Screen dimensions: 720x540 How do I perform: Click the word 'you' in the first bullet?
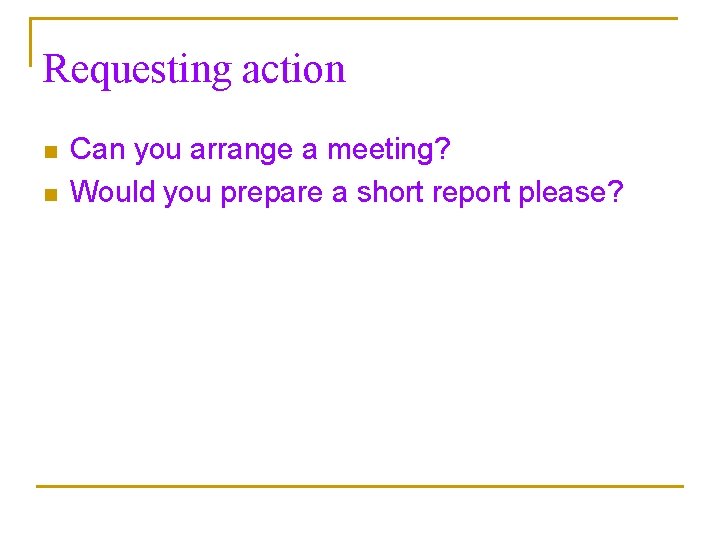(x=158, y=152)
